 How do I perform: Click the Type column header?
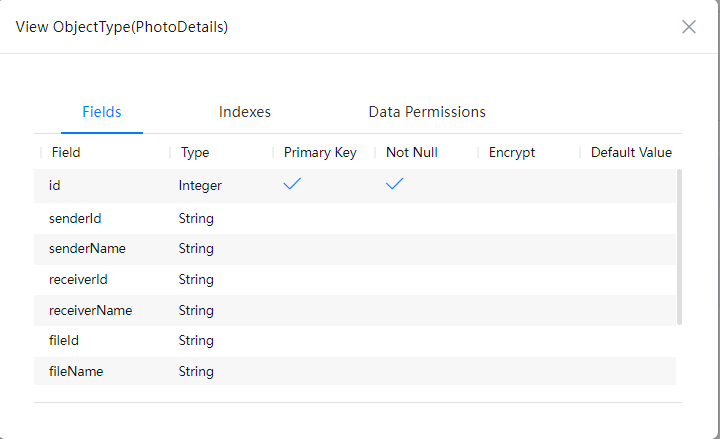(195, 153)
